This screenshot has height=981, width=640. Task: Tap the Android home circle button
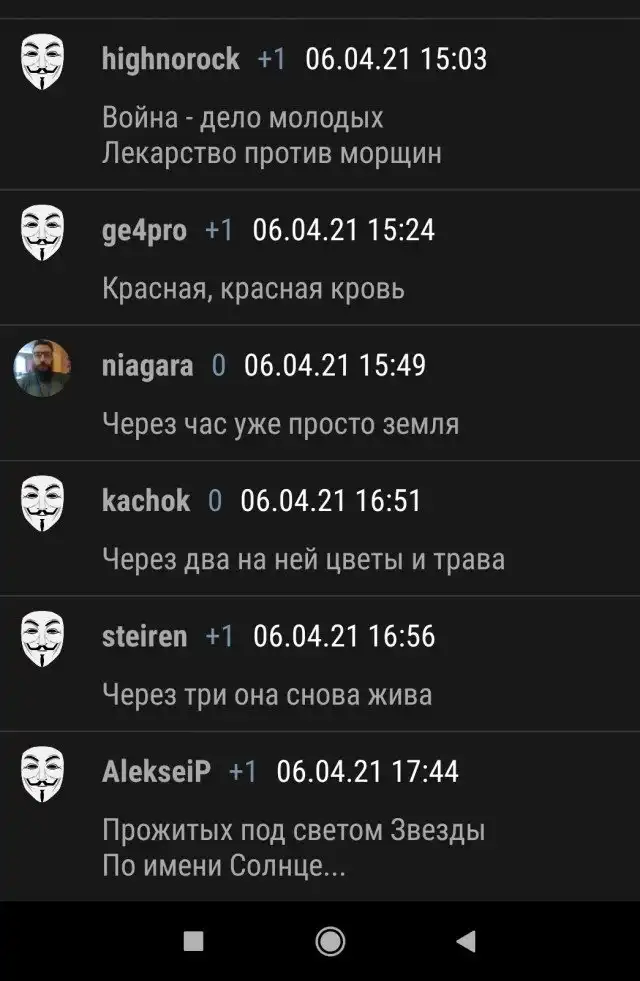tap(330, 941)
